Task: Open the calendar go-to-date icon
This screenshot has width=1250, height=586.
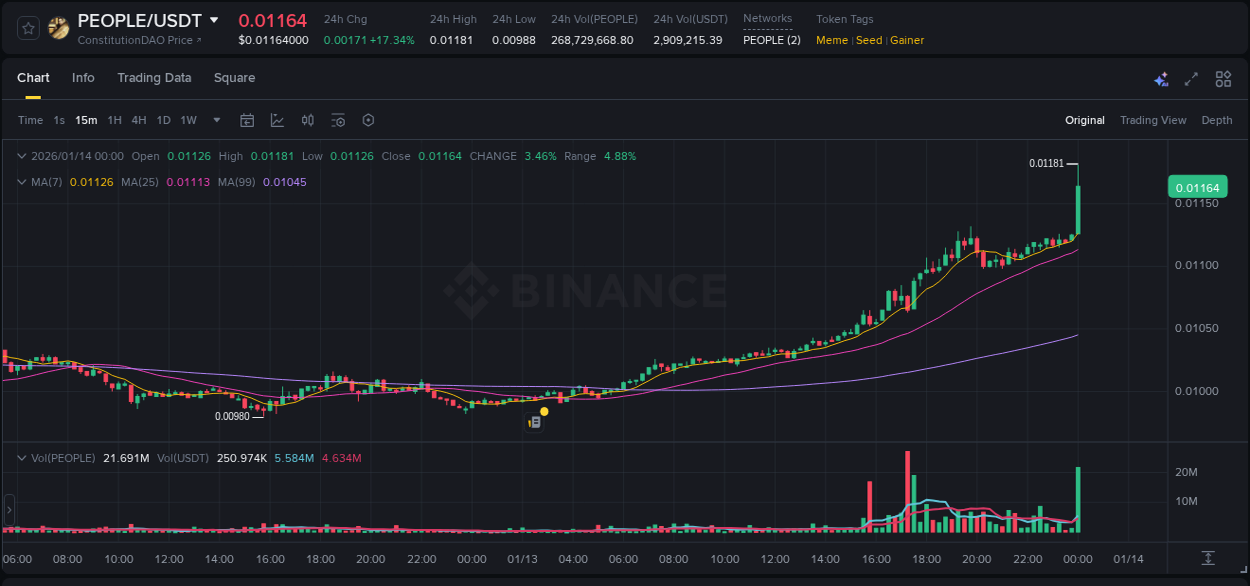Action: click(247, 120)
